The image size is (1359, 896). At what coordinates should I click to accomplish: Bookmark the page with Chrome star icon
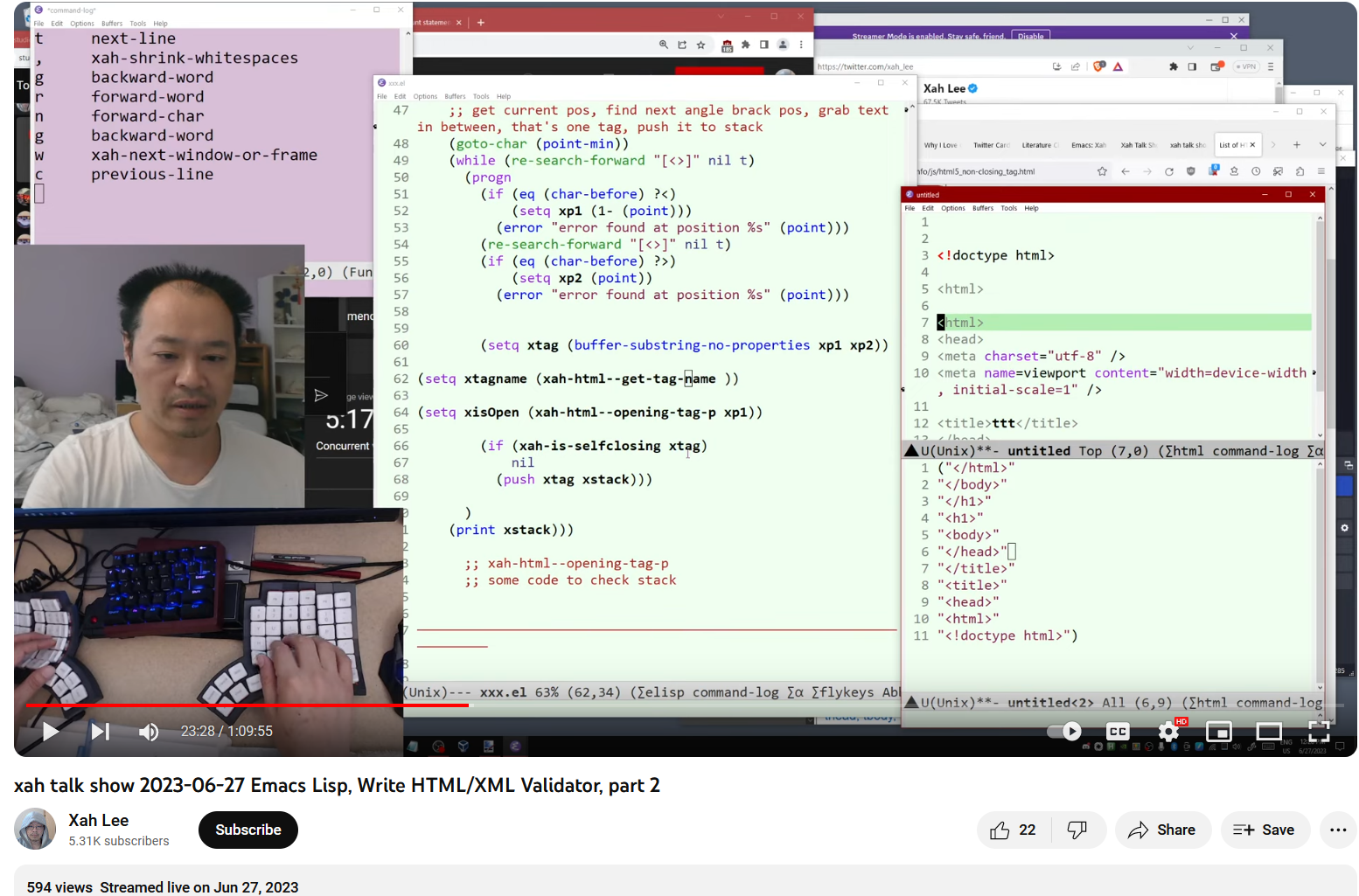pos(700,45)
